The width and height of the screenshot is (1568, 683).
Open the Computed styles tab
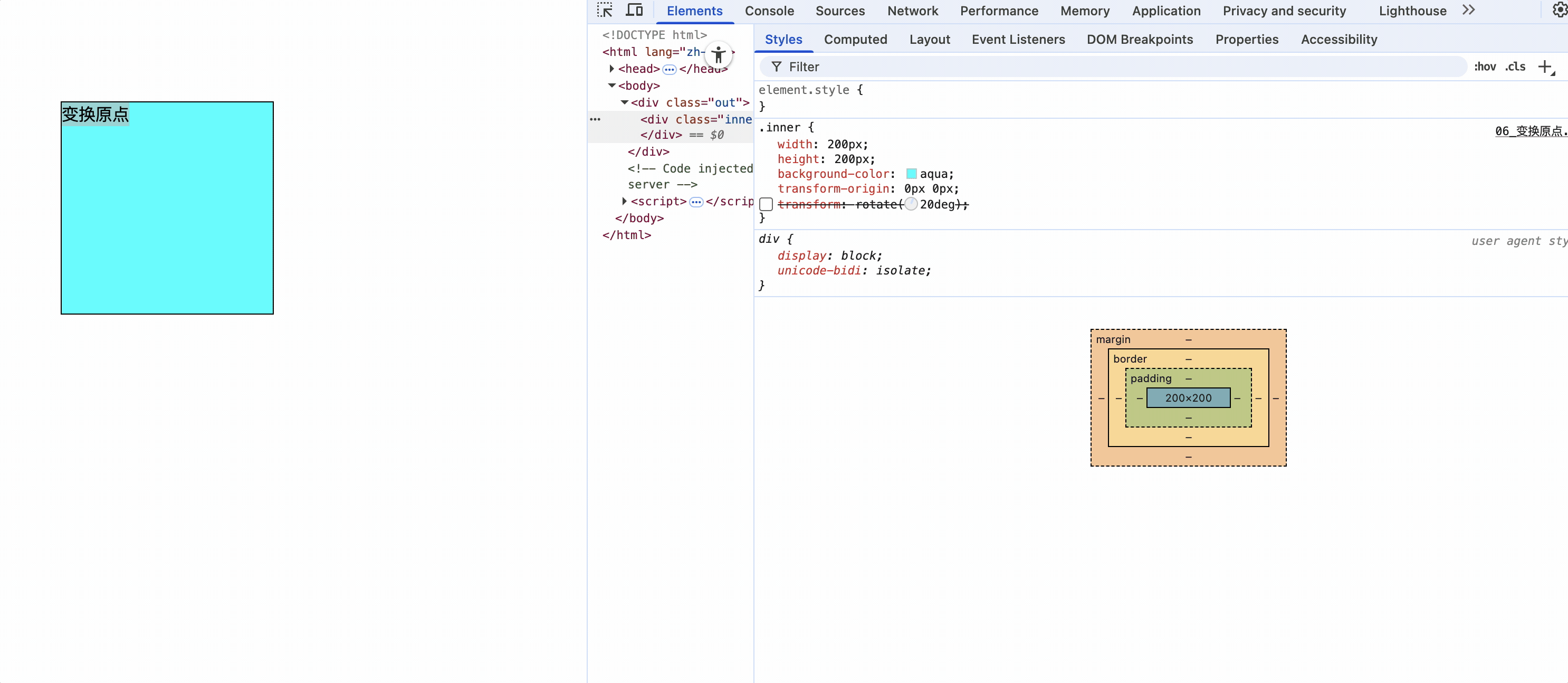coord(855,40)
